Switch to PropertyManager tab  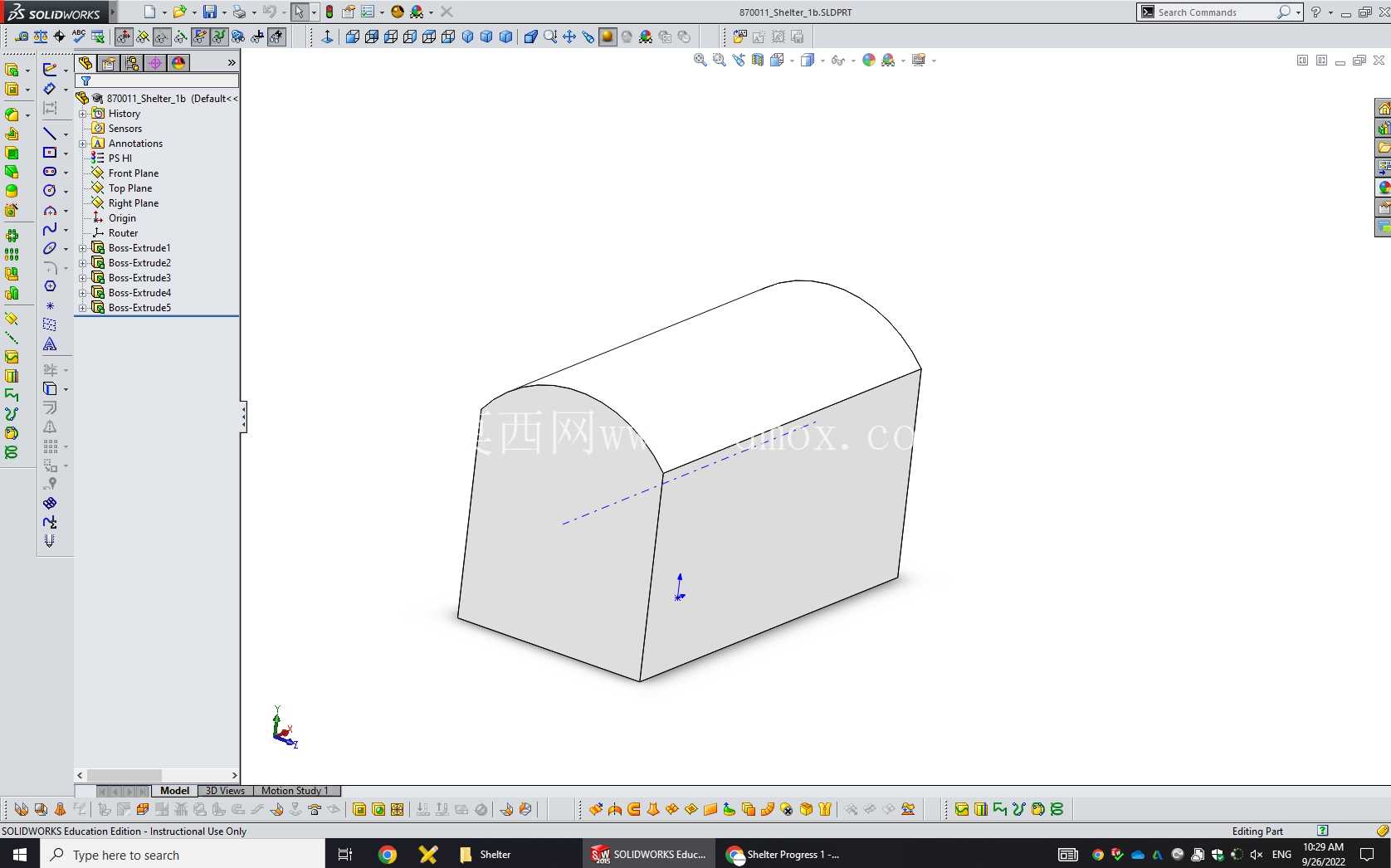pyautogui.click(x=109, y=63)
